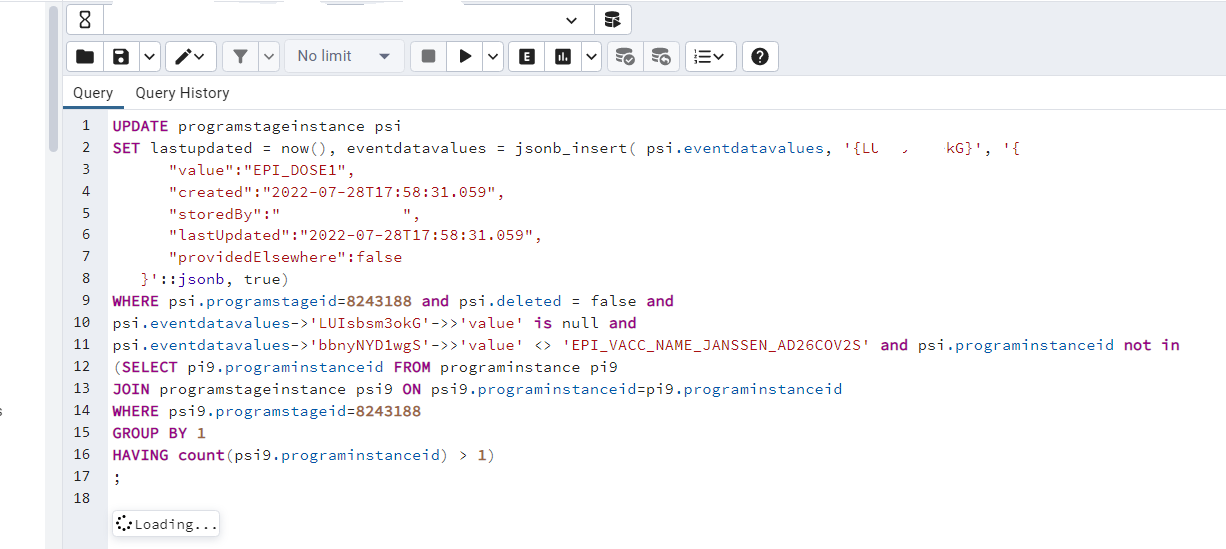The height and width of the screenshot is (549, 1226).
Task: Click the Explain (E) button
Action: tap(526, 57)
